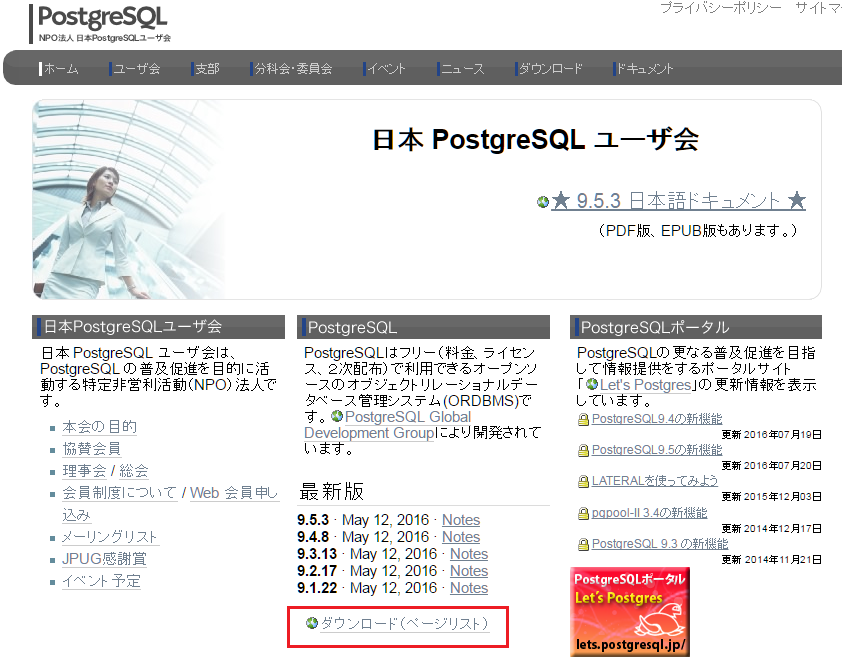Open the 協賛会員 link
This screenshot has width=842, height=668.
91,449
